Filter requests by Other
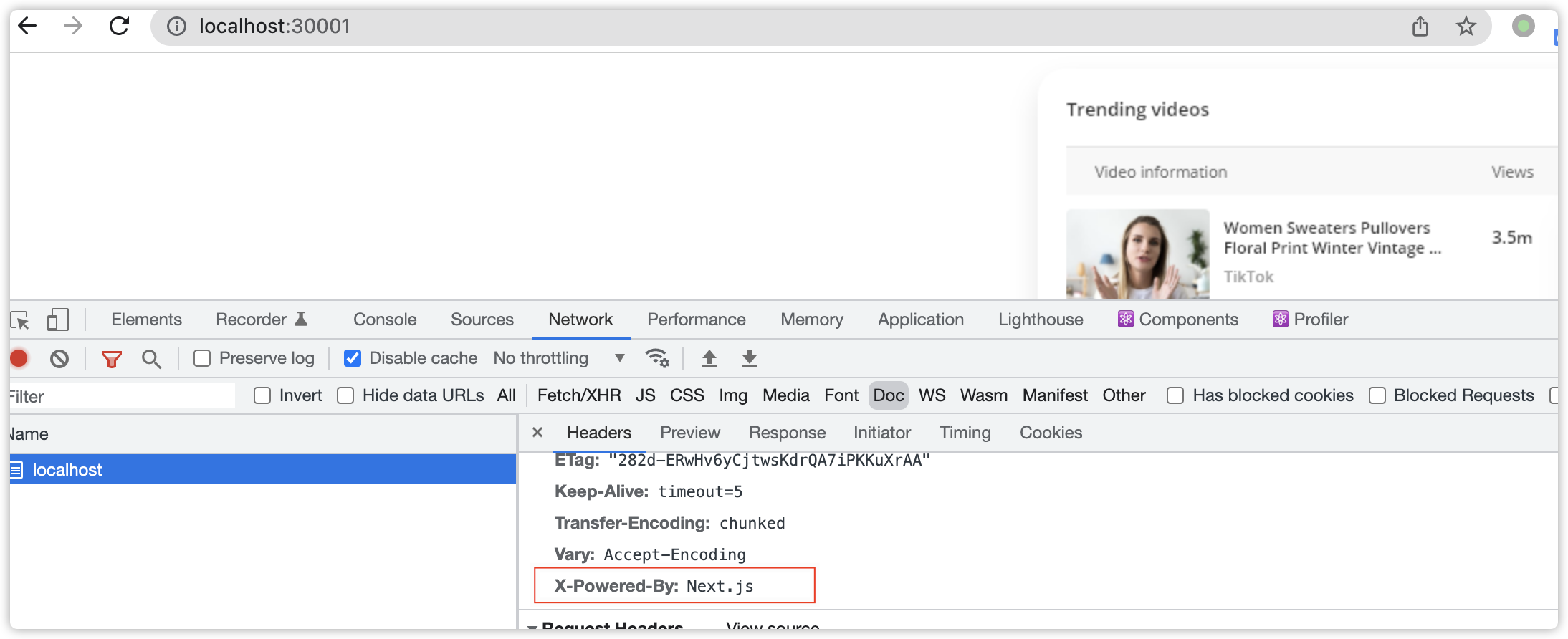Screen dimensions: 1568x639 point(1124,395)
